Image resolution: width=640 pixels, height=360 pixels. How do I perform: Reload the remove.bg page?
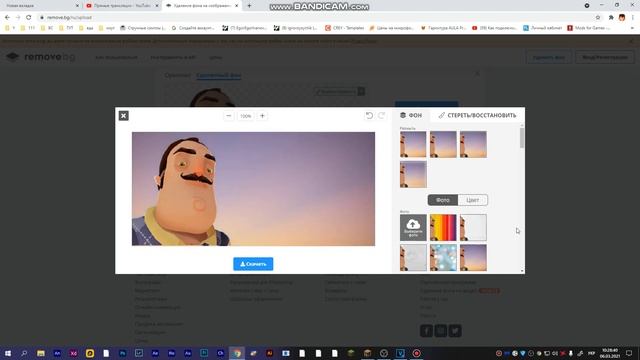29,18
